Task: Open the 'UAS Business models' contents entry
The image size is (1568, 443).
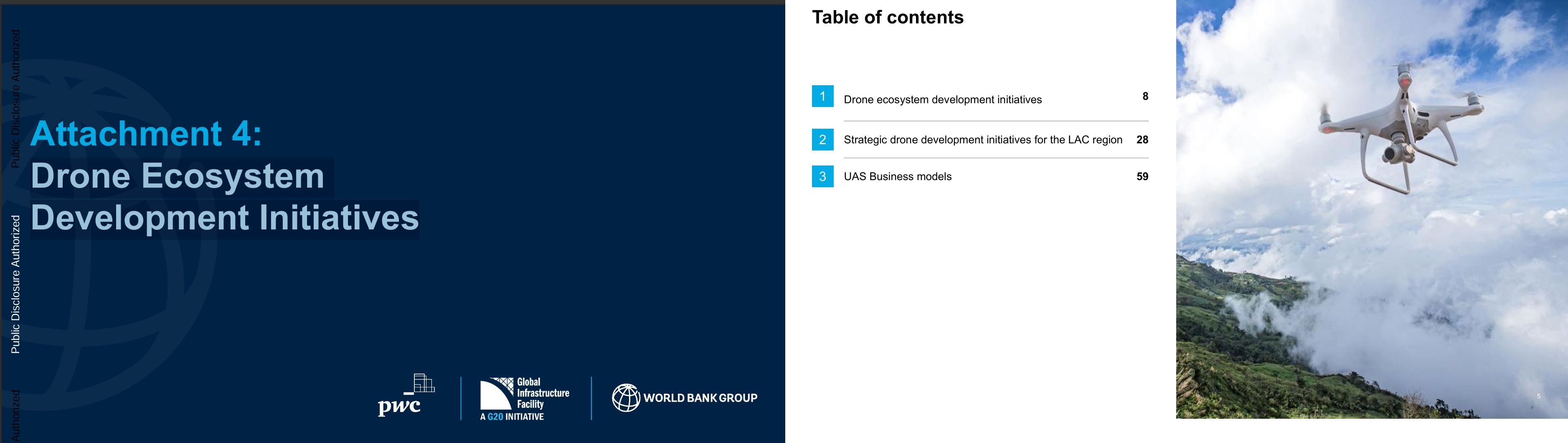Action: point(897,177)
